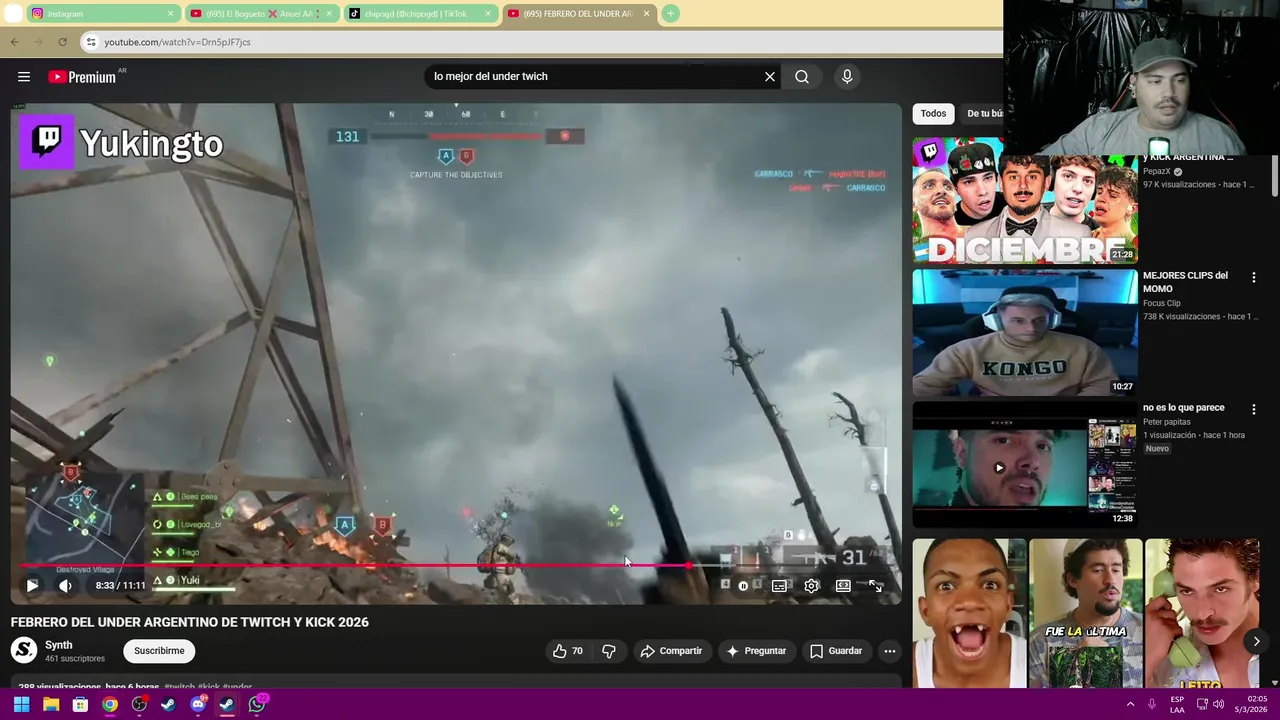Open Microsoft Store from taskbar
The width and height of the screenshot is (1280, 720).
coord(80,704)
